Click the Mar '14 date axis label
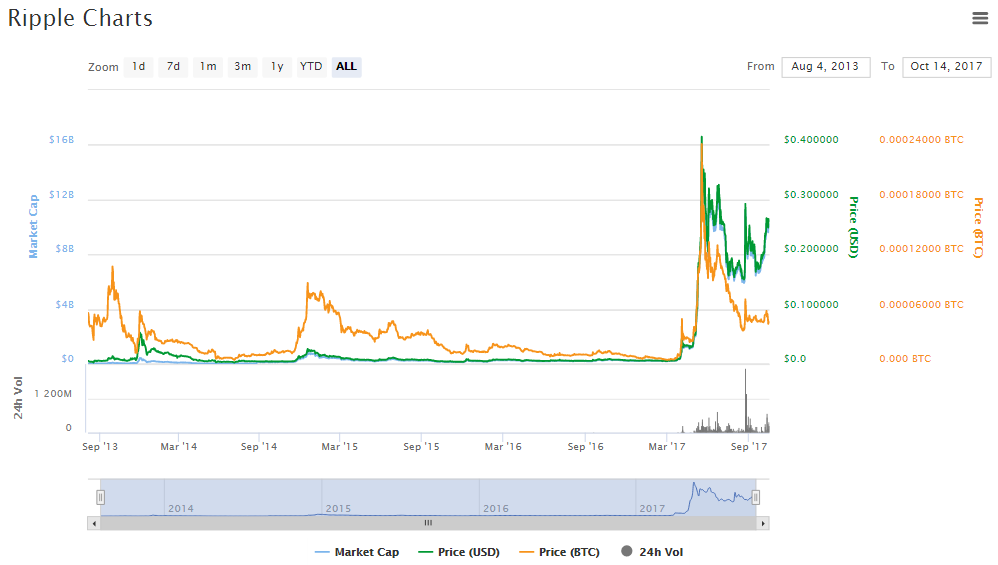 click(x=179, y=447)
